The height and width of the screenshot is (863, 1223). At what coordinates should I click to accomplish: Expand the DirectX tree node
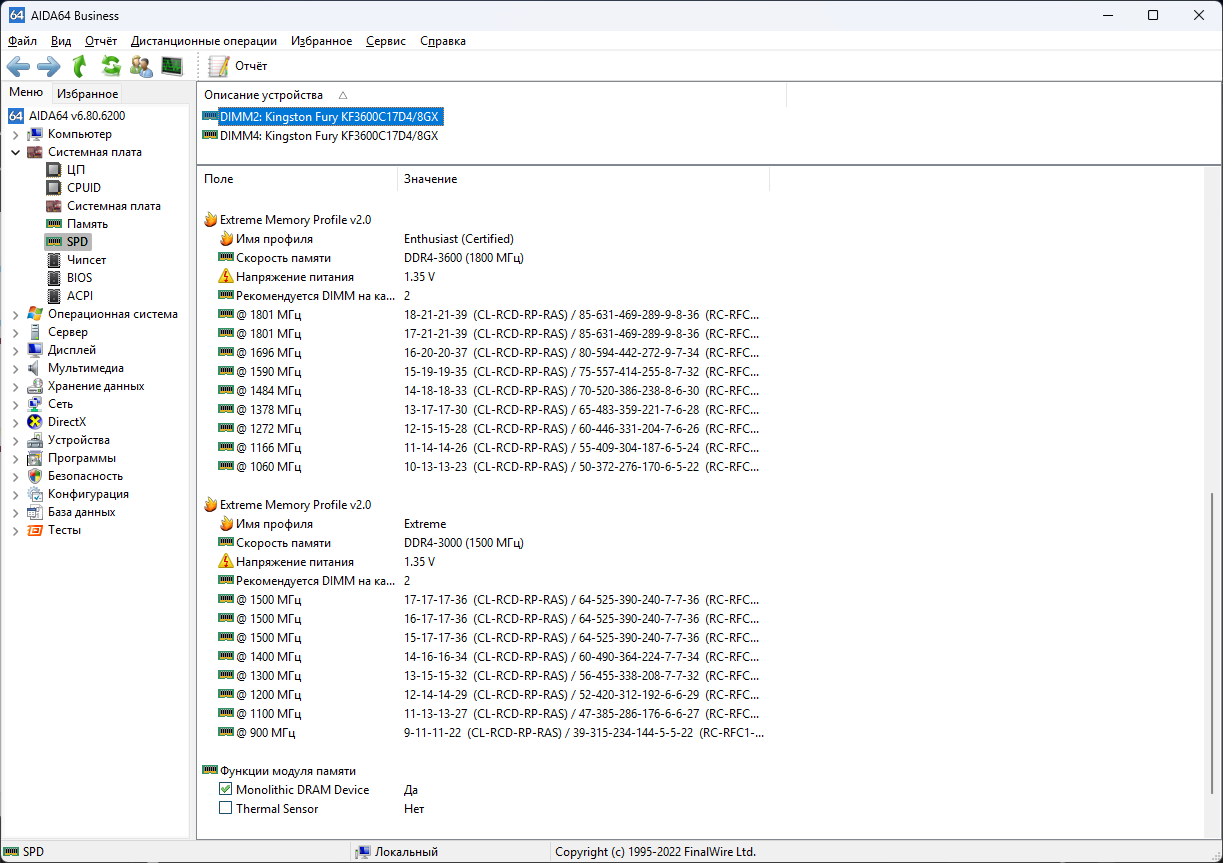15,422
